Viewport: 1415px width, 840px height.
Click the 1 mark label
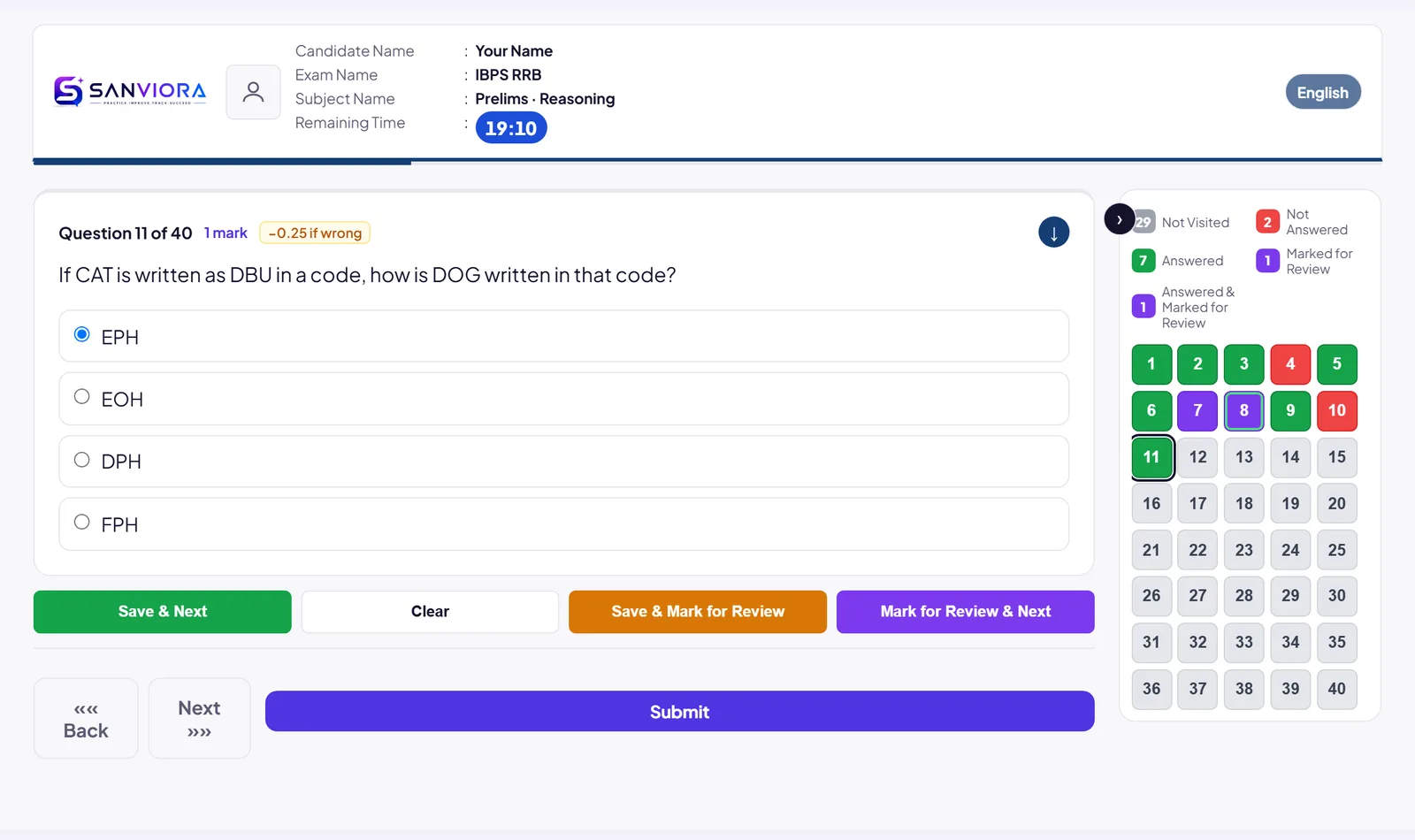coord(226,233)
